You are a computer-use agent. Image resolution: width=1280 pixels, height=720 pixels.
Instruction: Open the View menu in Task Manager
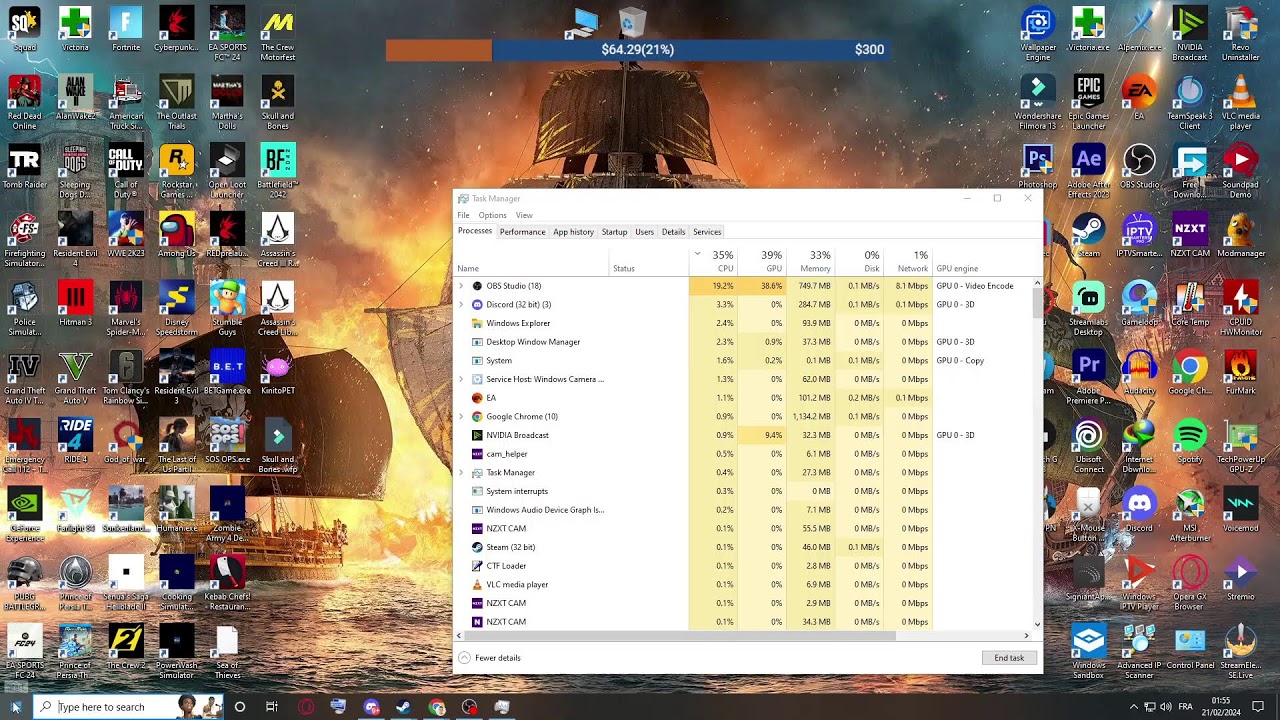(x=524, y=215)
